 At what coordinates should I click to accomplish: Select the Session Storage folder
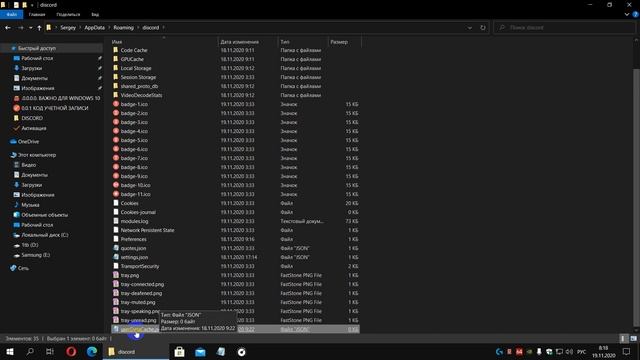(138, 77)
